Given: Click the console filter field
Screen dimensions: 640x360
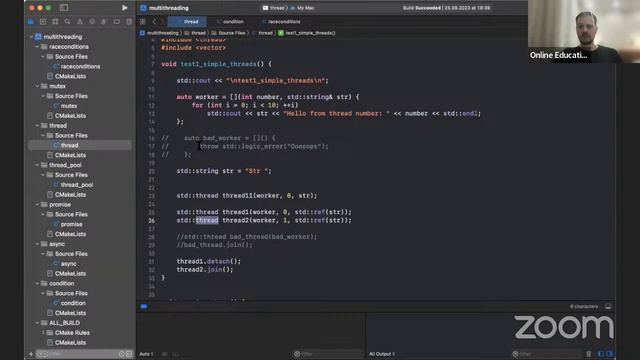Looking at the screenshot, I should pyautogui.click(x=546, y=354).
